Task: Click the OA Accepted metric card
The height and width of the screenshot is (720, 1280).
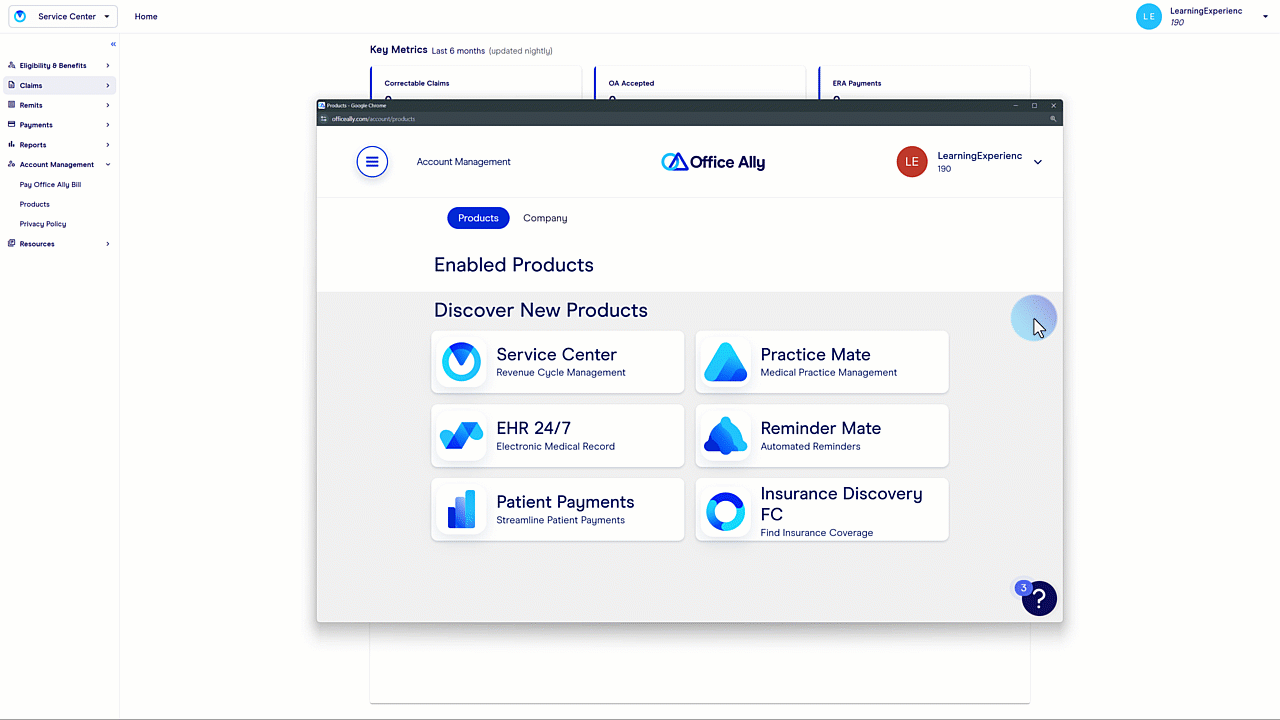Action: click(700, 83)
